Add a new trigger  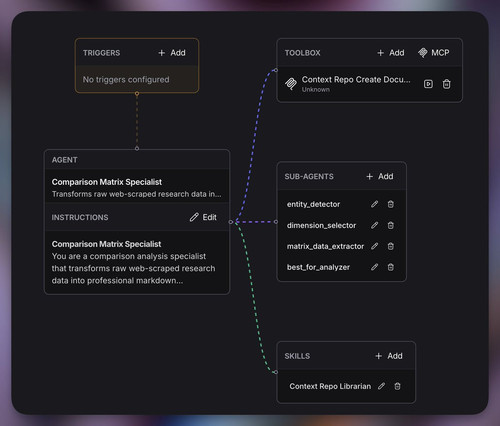(x=172, y=53)
